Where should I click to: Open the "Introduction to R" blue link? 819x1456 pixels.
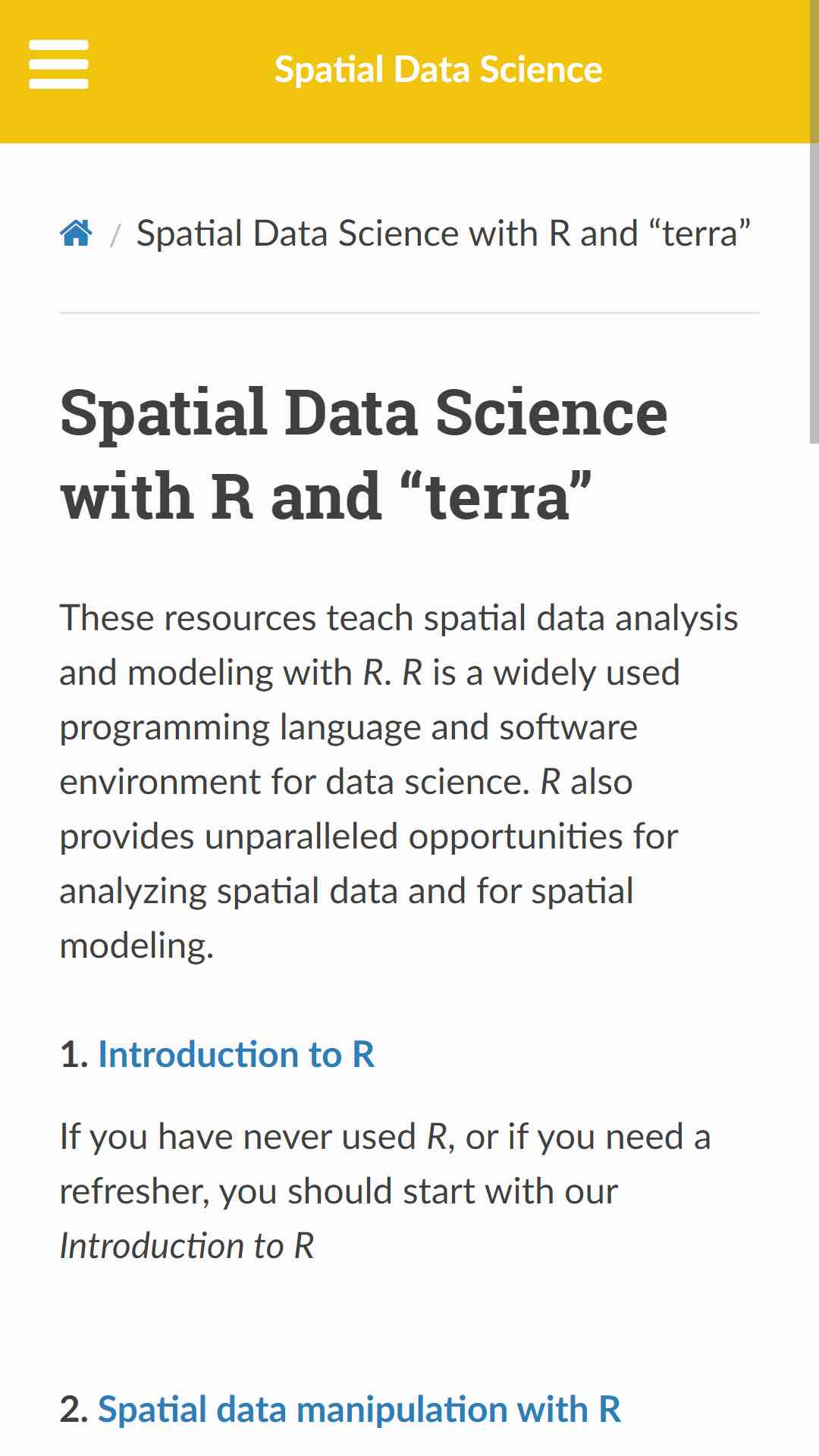236,1055
